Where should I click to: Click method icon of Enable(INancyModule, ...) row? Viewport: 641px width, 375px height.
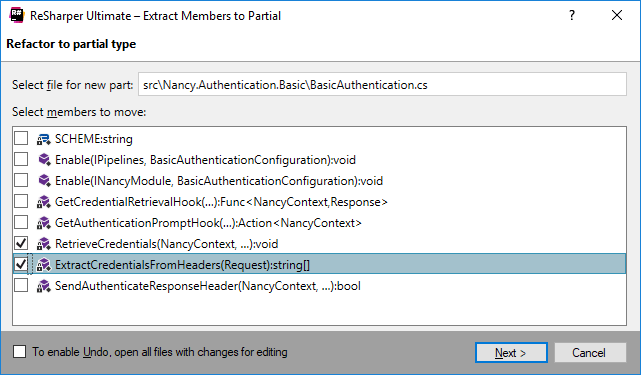pos(44,180)
